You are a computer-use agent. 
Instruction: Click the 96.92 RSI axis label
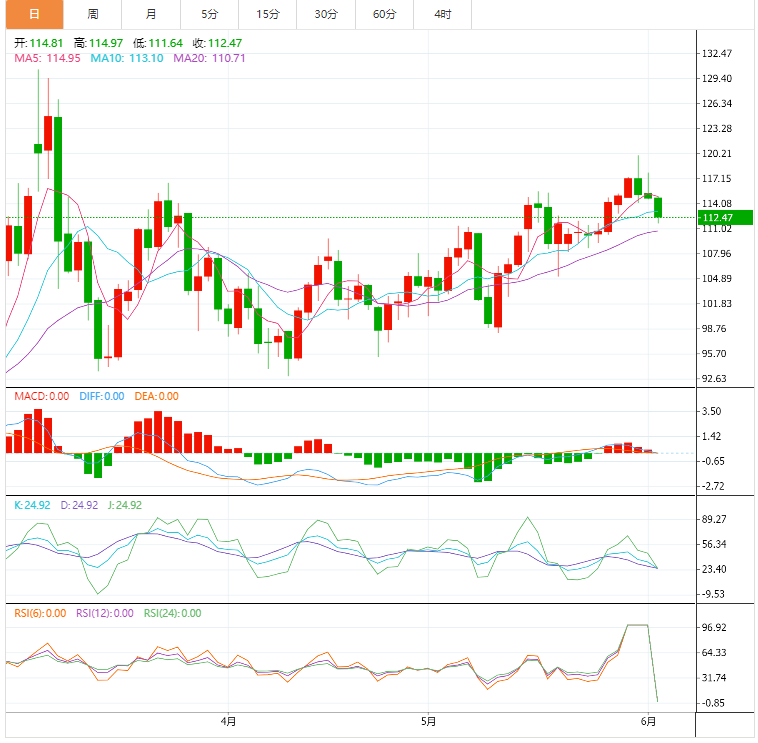point(714,627)
